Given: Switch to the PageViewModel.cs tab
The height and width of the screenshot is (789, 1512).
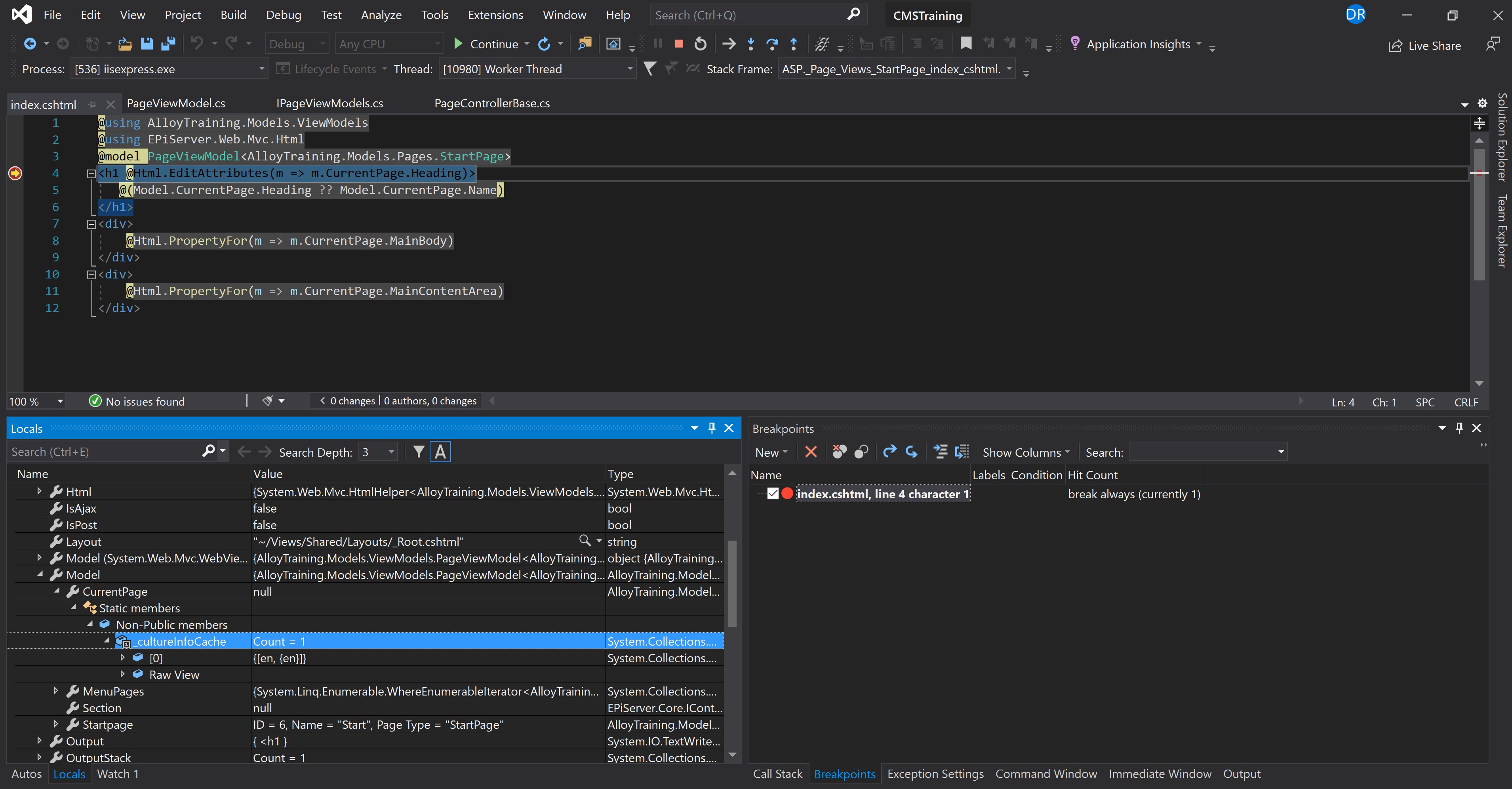Looking at the screenshot, I should tap(176, 103).
